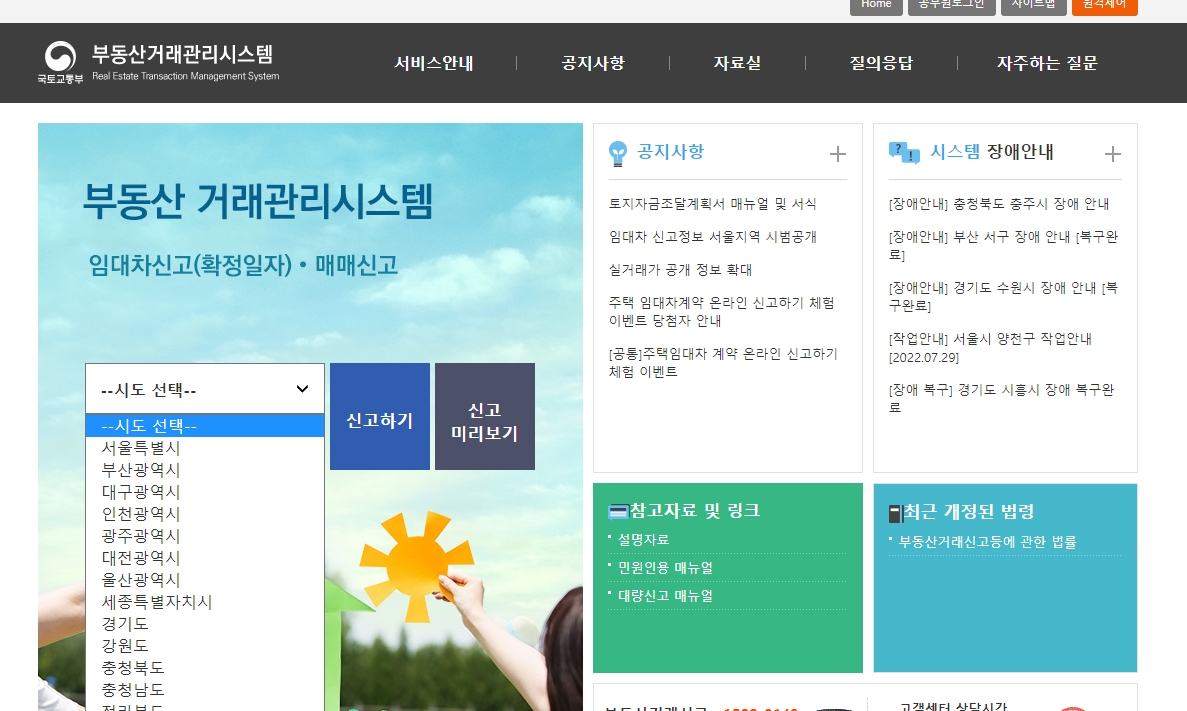This screenshot has height=711, width=1187.
Task: Open 서울시 양천구 작업안내 entry
Action: (x=990, y=348)
